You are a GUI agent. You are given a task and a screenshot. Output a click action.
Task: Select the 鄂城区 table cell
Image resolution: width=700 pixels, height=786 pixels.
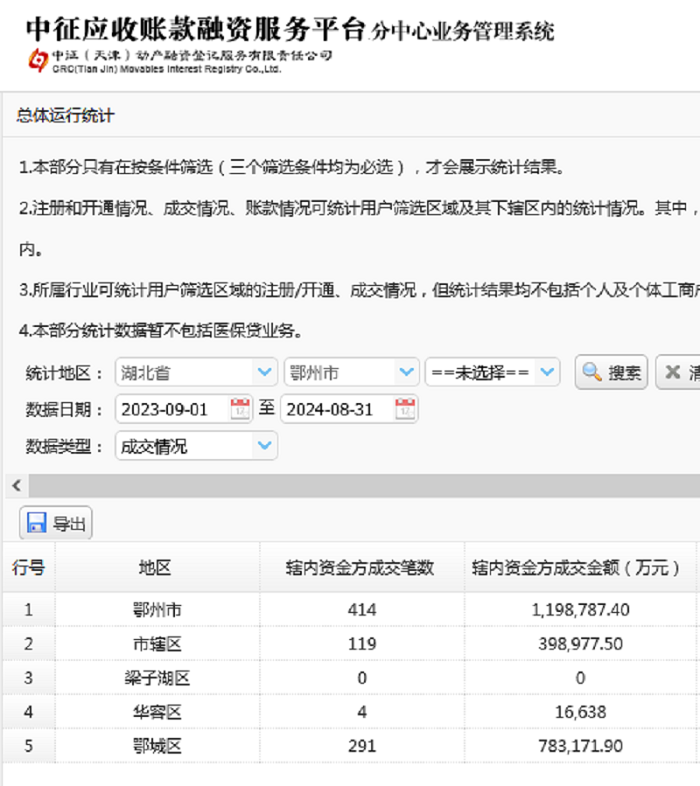point(157,746)
